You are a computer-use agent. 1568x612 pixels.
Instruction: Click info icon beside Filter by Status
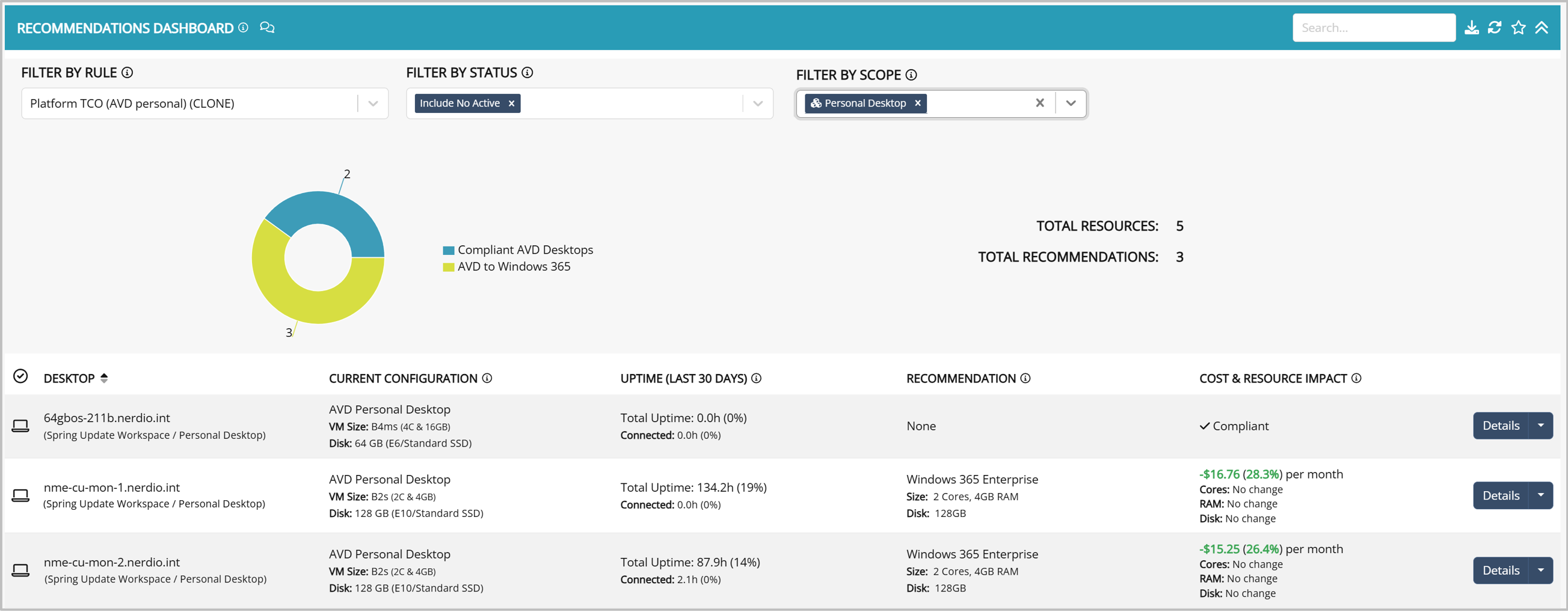(x=527, y=73)
